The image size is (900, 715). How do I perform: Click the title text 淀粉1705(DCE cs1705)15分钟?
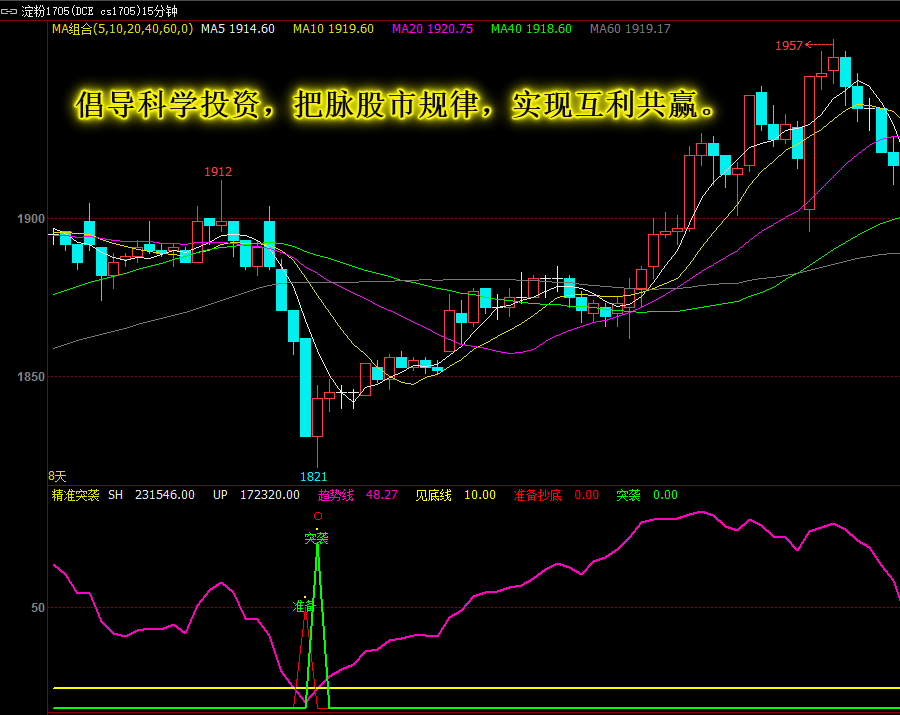[x=99, y=11]
